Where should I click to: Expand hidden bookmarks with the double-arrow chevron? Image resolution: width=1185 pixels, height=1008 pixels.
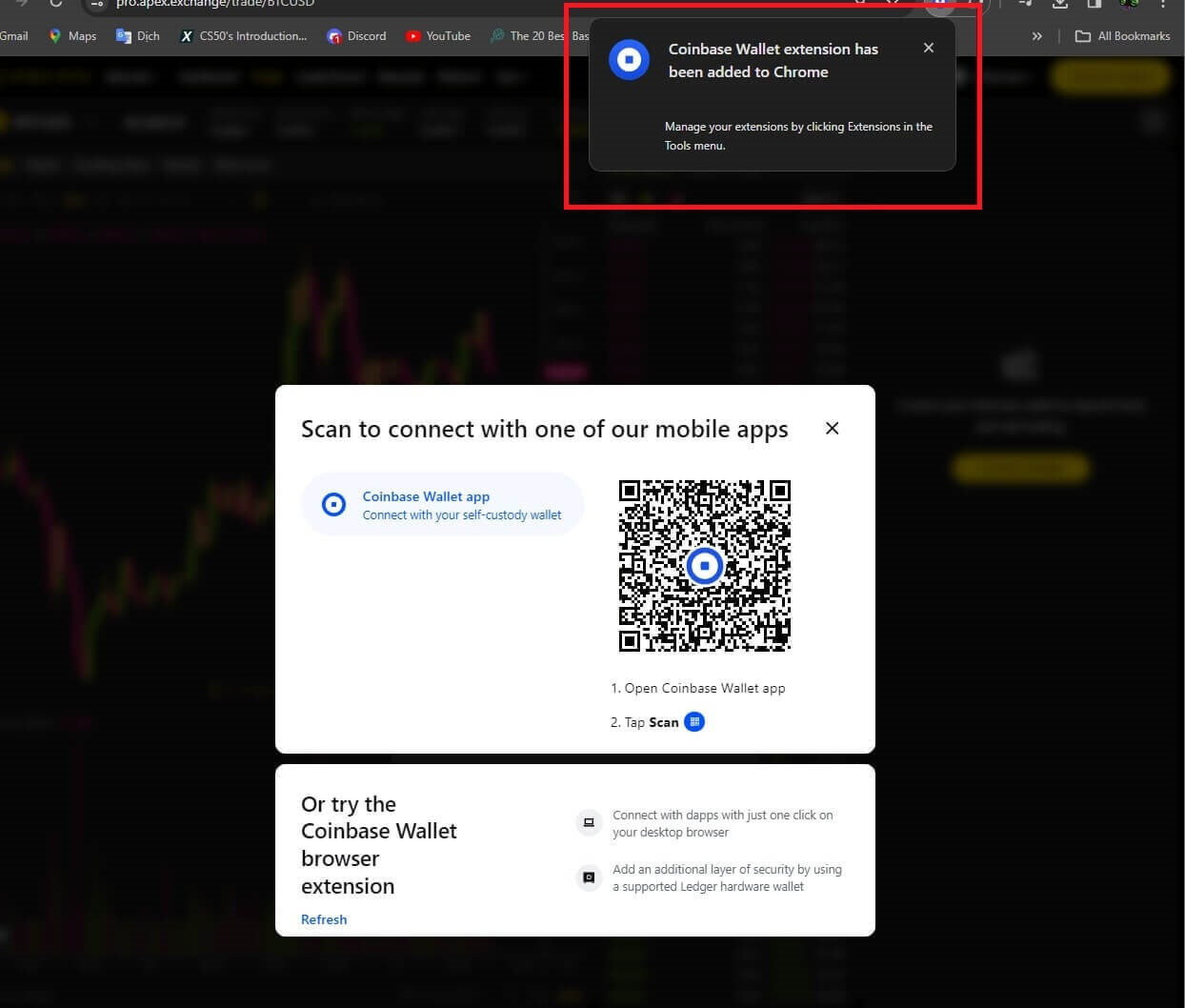click(1037, 36)
